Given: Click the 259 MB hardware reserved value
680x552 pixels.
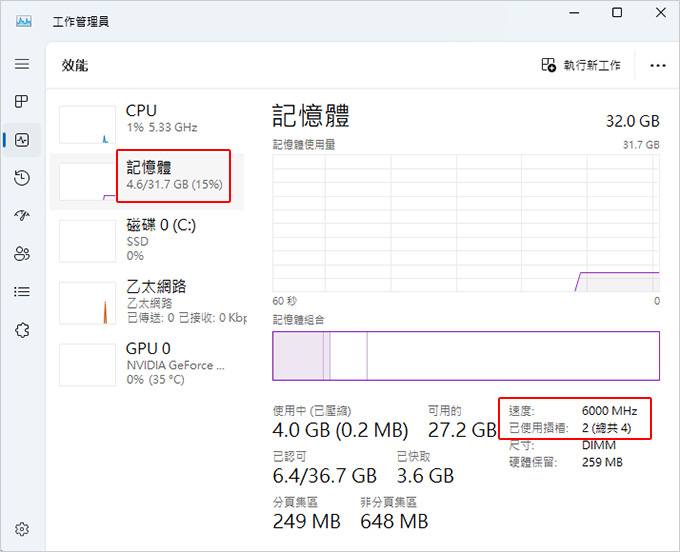Looking at the screenshot, I should (x=602, y=462).
